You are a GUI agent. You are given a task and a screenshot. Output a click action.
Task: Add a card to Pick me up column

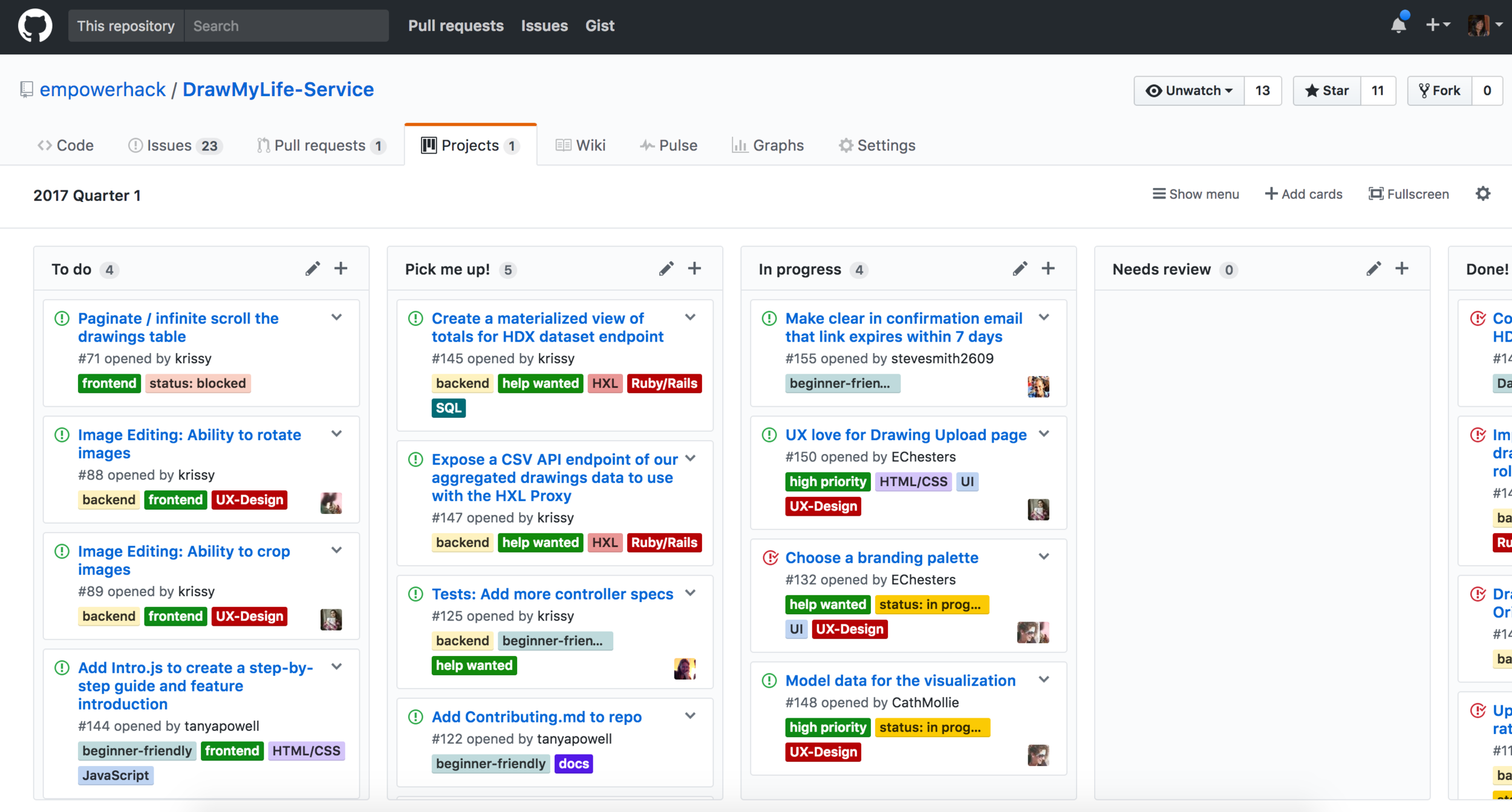pos(694,269)
